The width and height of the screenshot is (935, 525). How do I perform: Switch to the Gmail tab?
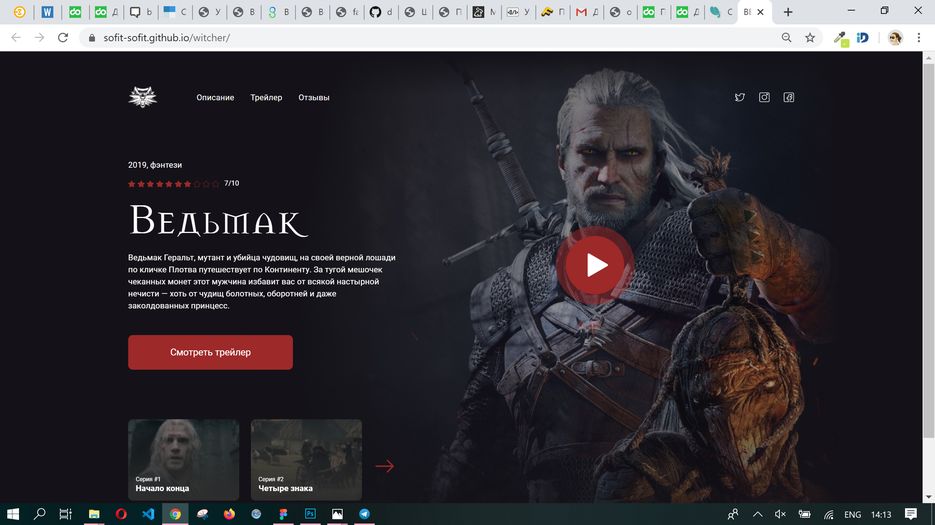(587, 12)
